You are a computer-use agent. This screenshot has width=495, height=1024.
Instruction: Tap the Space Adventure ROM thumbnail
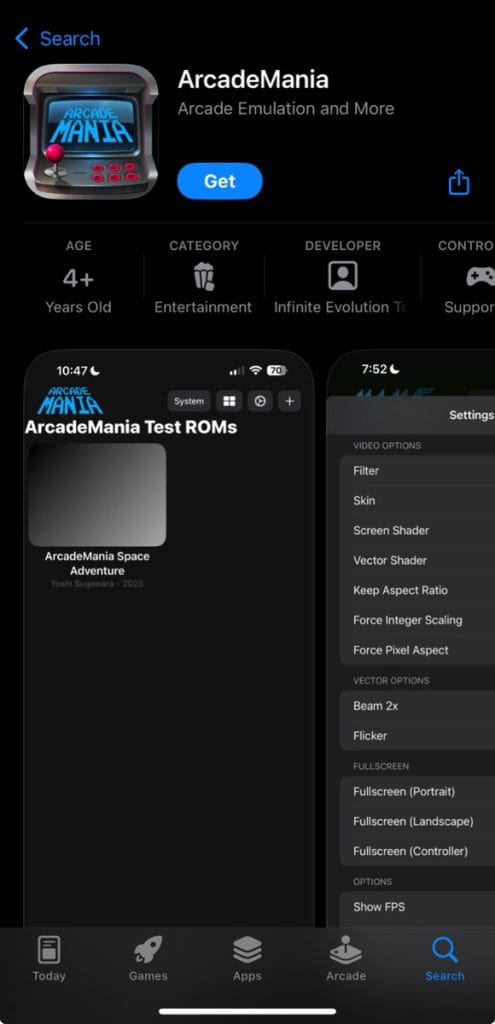(x=97, y=494)
